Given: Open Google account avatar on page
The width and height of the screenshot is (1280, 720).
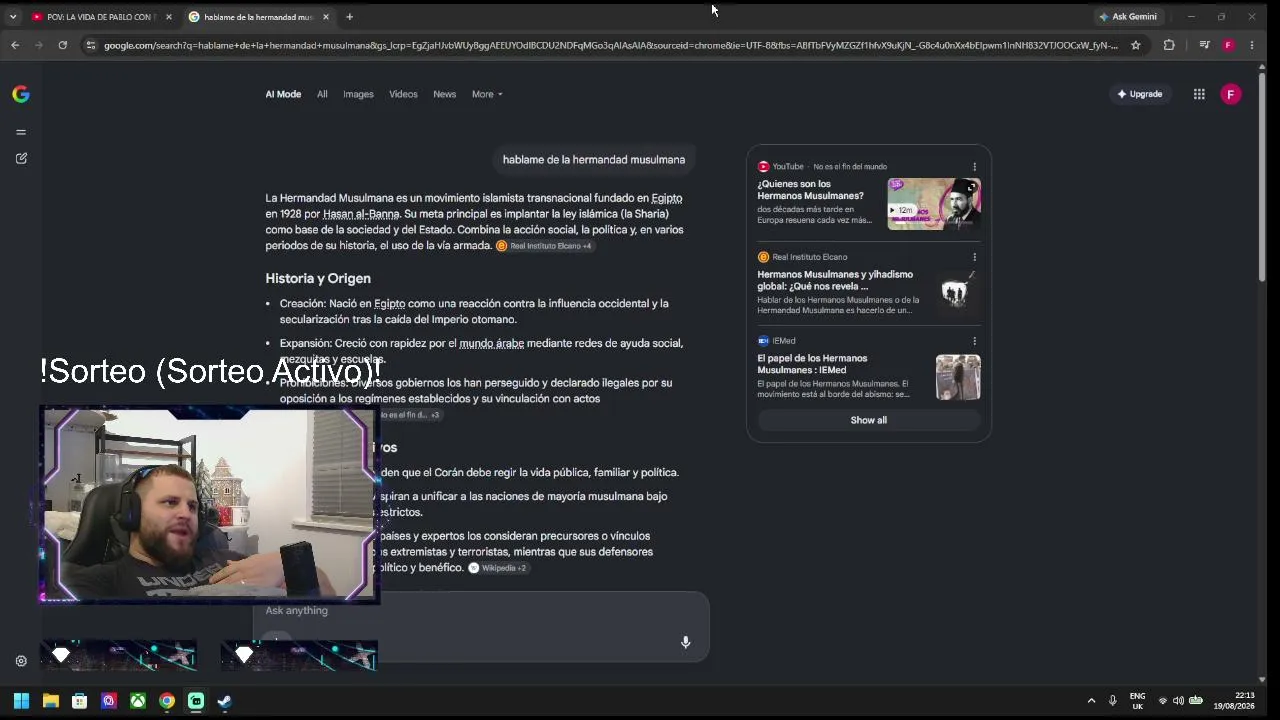Looking at the screenshot, I should pyautogui.click(x=1231, y=94).
